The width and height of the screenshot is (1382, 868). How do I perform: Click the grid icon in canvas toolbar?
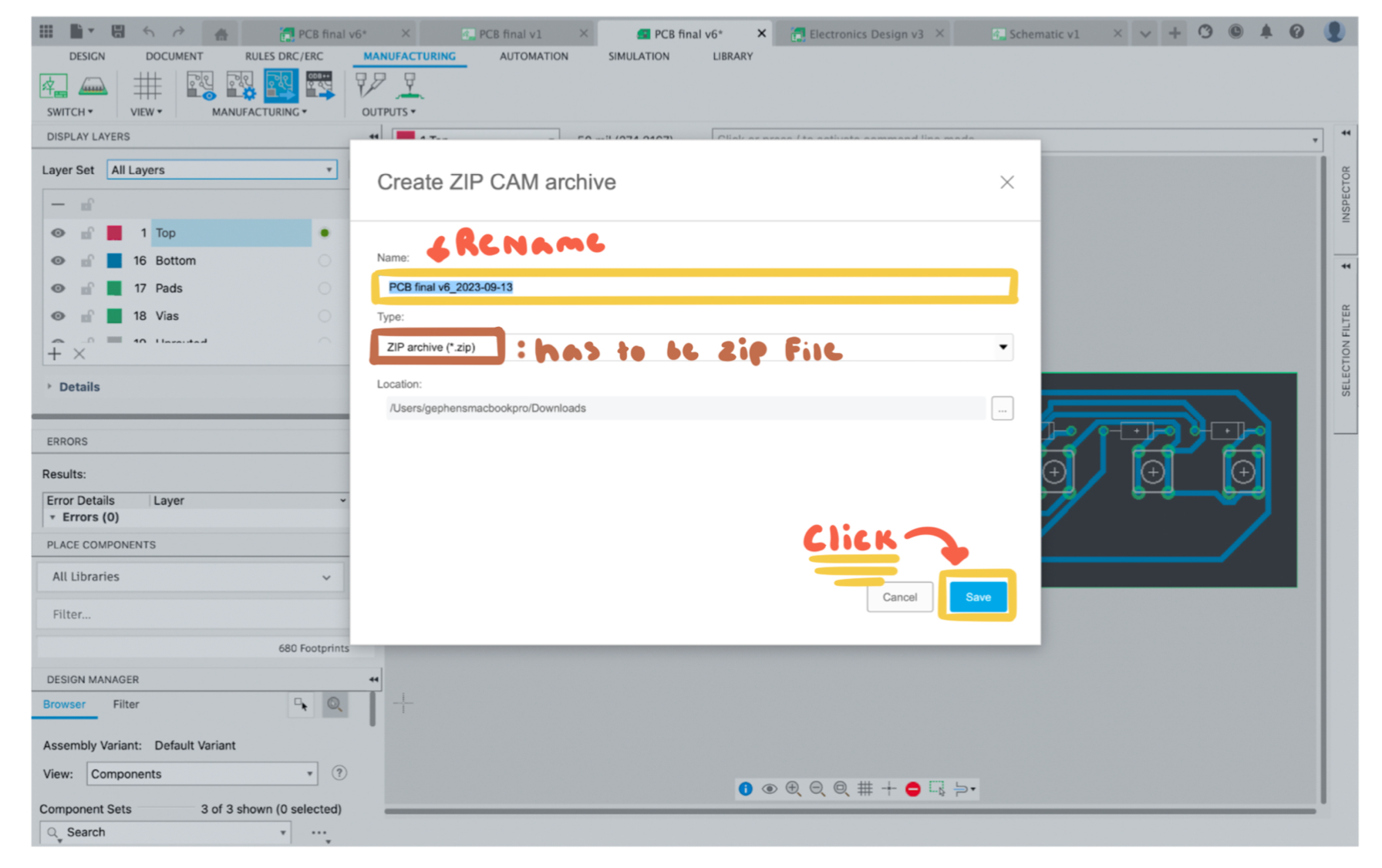point(865,789)
